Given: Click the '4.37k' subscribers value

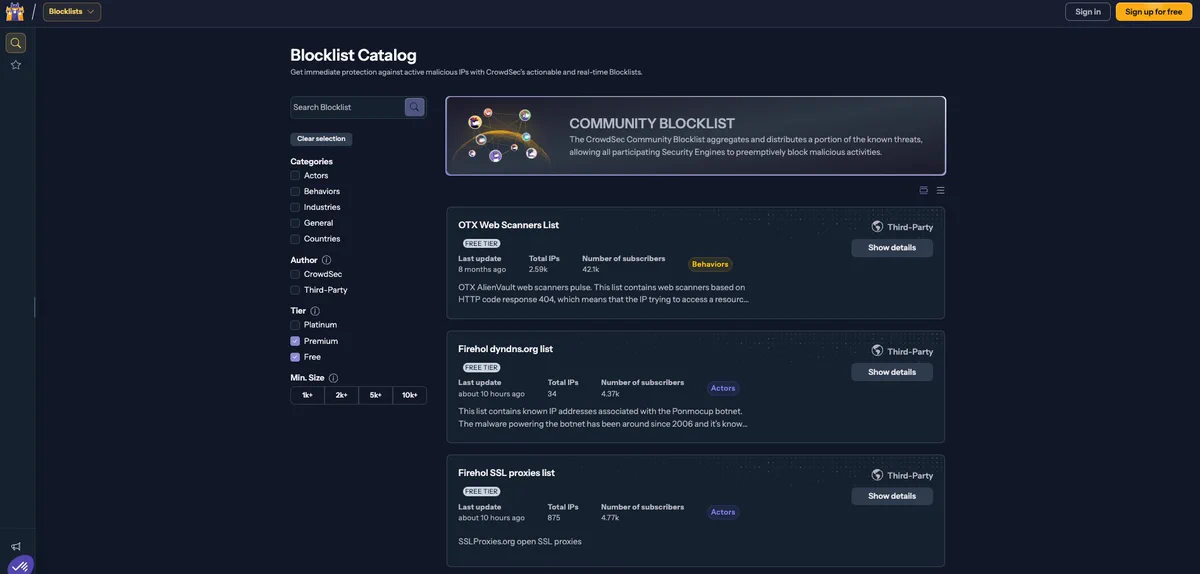Looking at the screenshot, I should pyautogui.click(x=610, y=393).
